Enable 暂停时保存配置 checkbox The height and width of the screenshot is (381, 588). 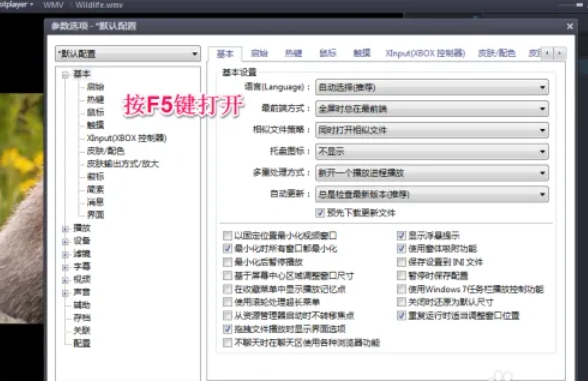coord(401,276)
